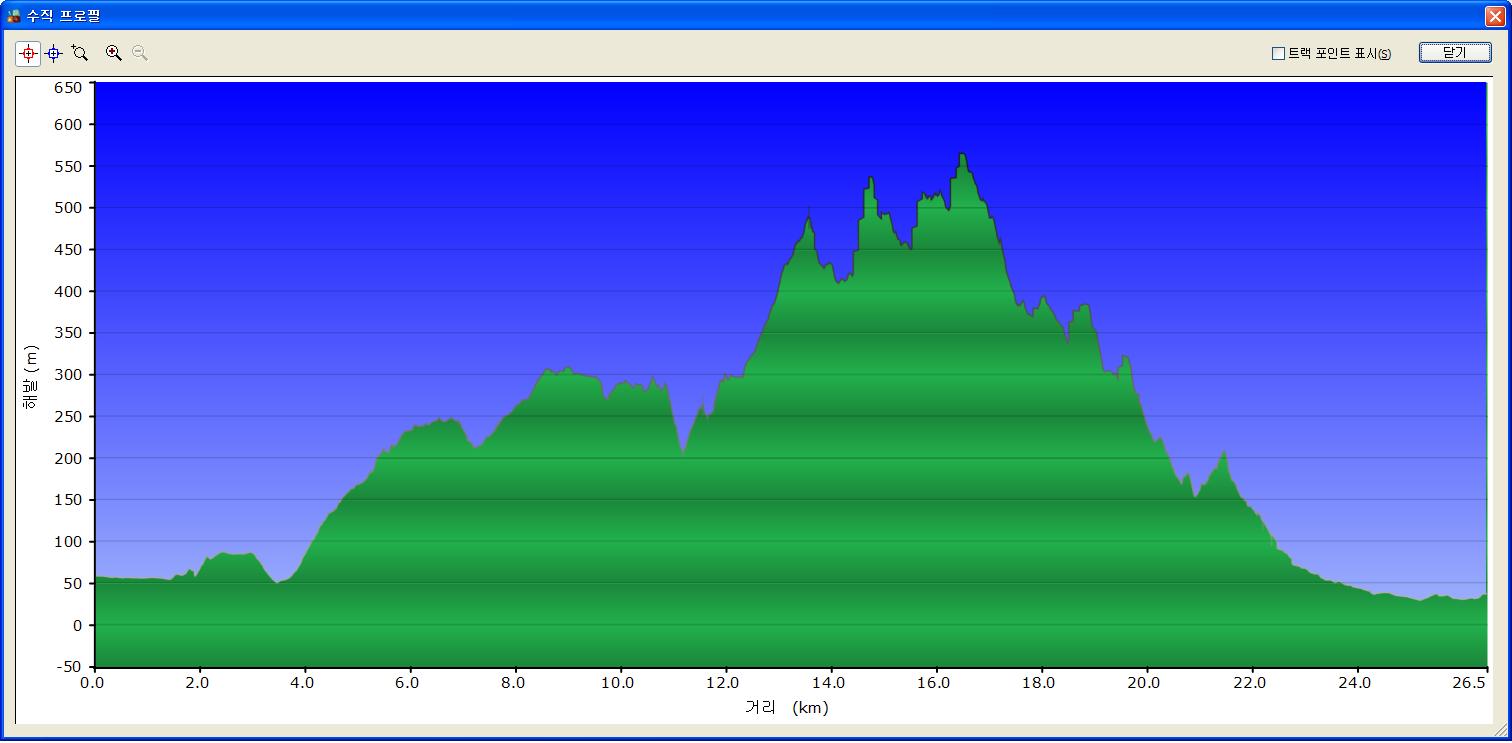Click the grayed-out zoom out magnifier
The image size is (1512, 743).
pos(140,54)
